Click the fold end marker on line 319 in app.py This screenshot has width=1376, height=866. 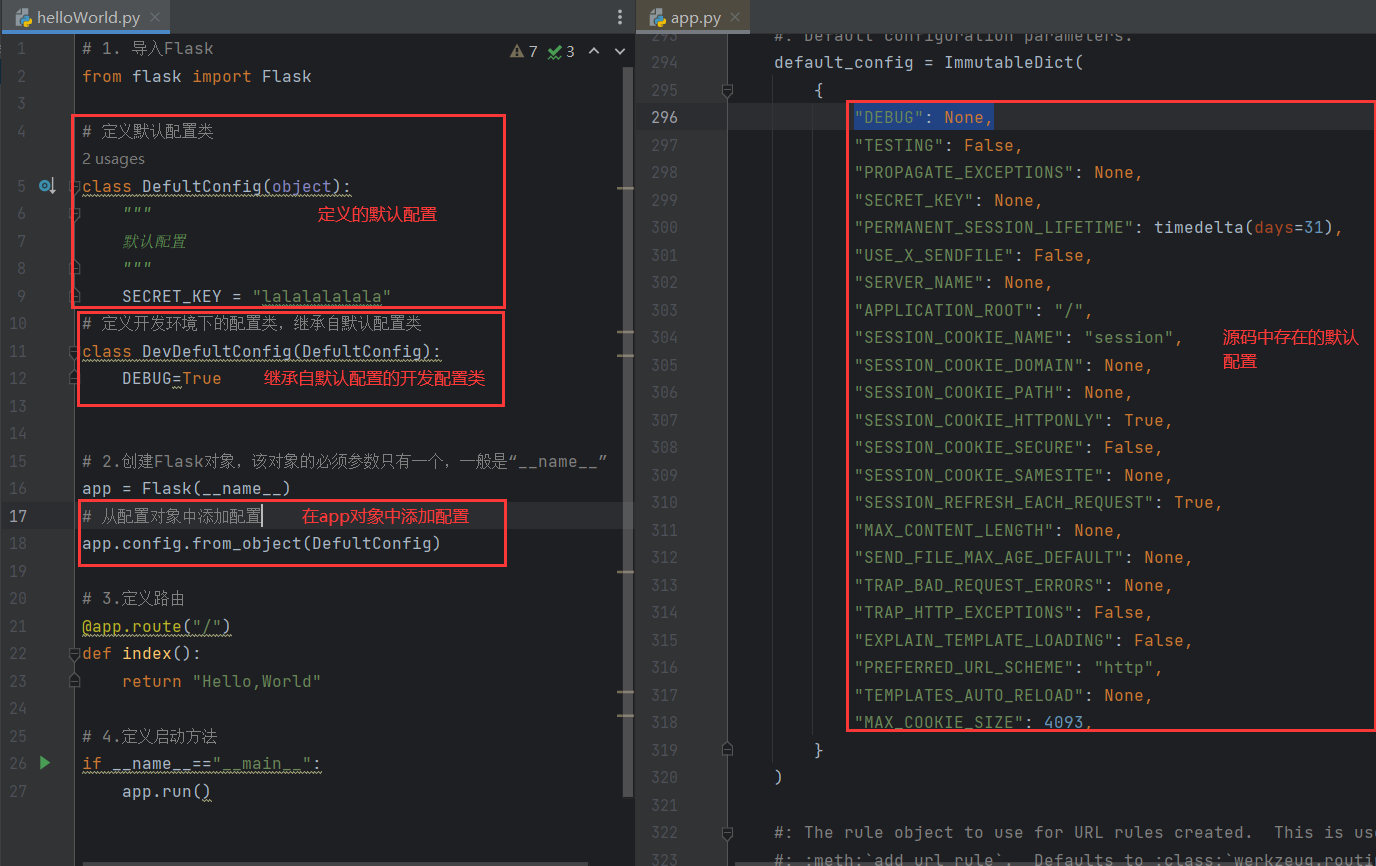click(728, 749)
